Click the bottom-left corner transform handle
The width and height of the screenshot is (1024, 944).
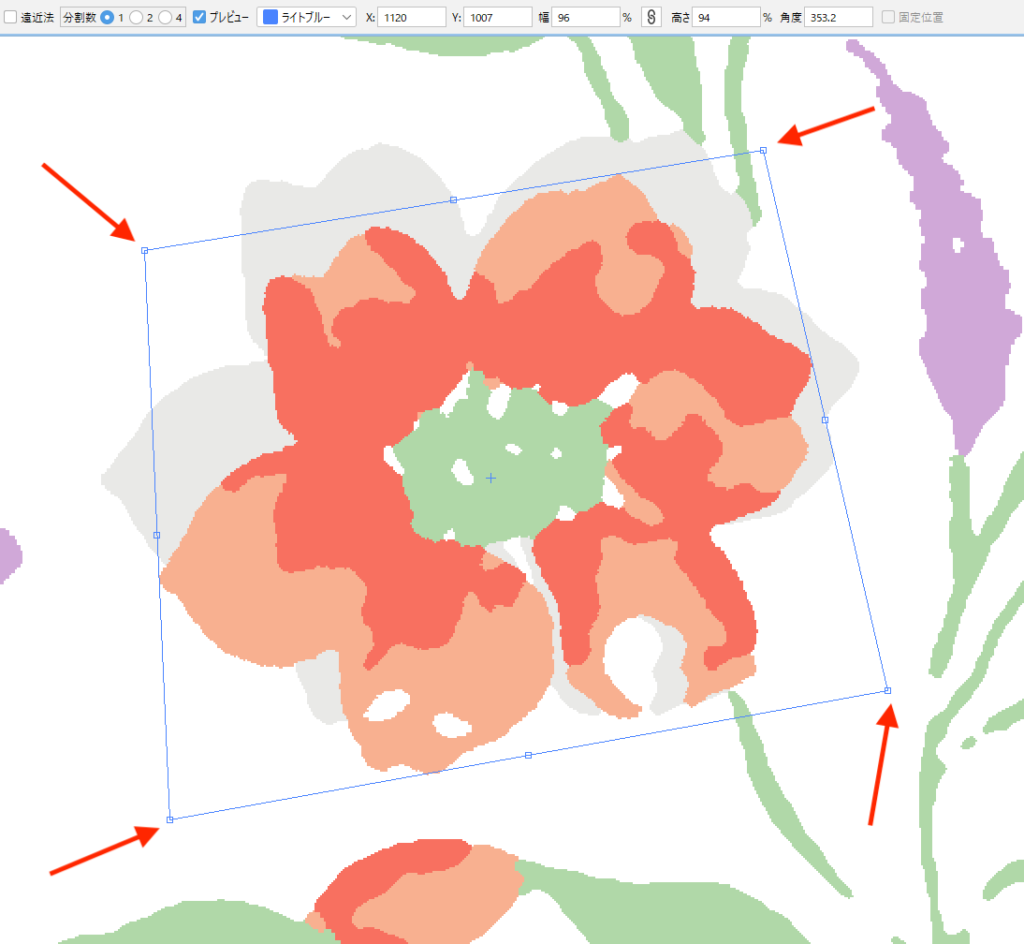point(170,820)
